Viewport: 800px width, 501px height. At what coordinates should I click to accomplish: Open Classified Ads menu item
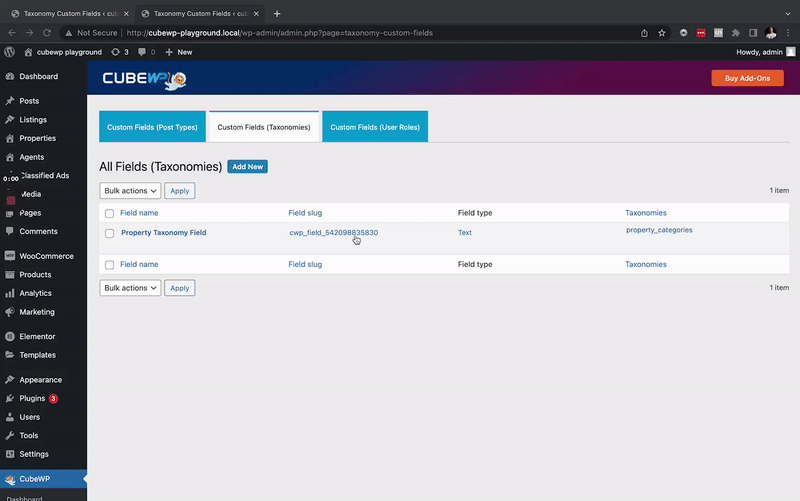click(x=44, y=176)
